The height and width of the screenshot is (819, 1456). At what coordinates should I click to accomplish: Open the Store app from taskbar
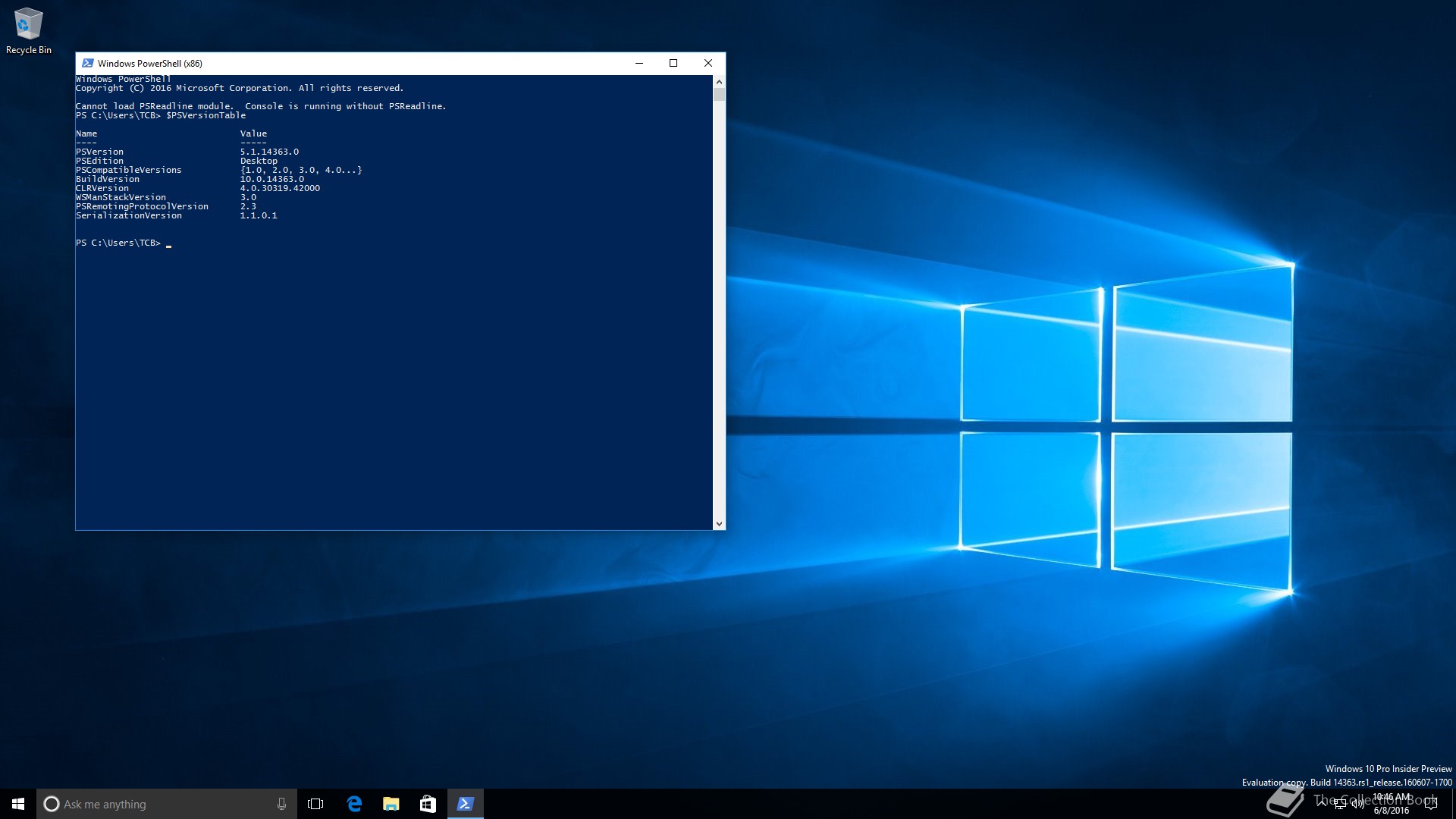pos(428,804)
